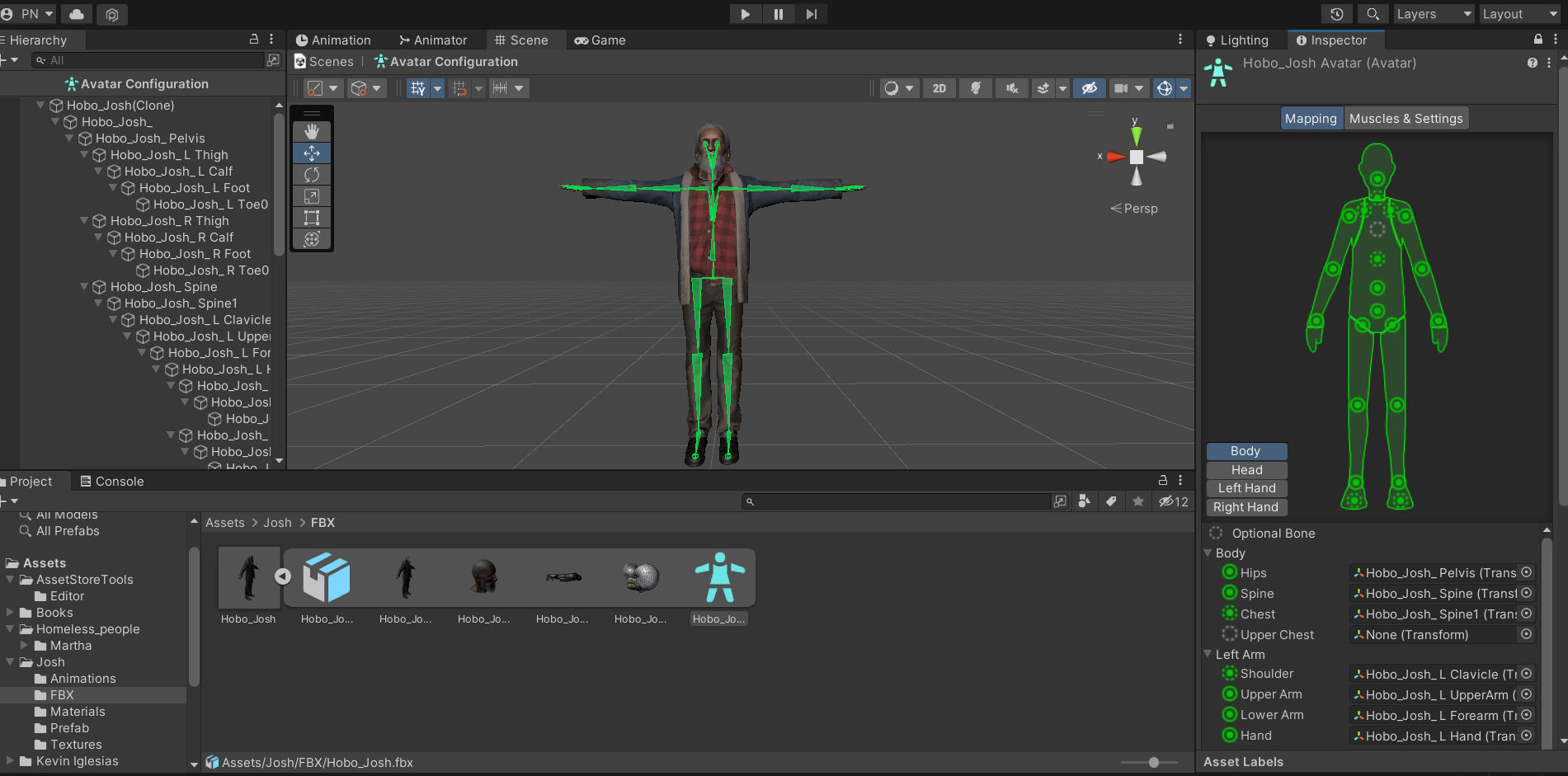This screenshot has width=1568, height=776.
Task: Click the head bone circle on avatar diagram
Action: 1377,179
